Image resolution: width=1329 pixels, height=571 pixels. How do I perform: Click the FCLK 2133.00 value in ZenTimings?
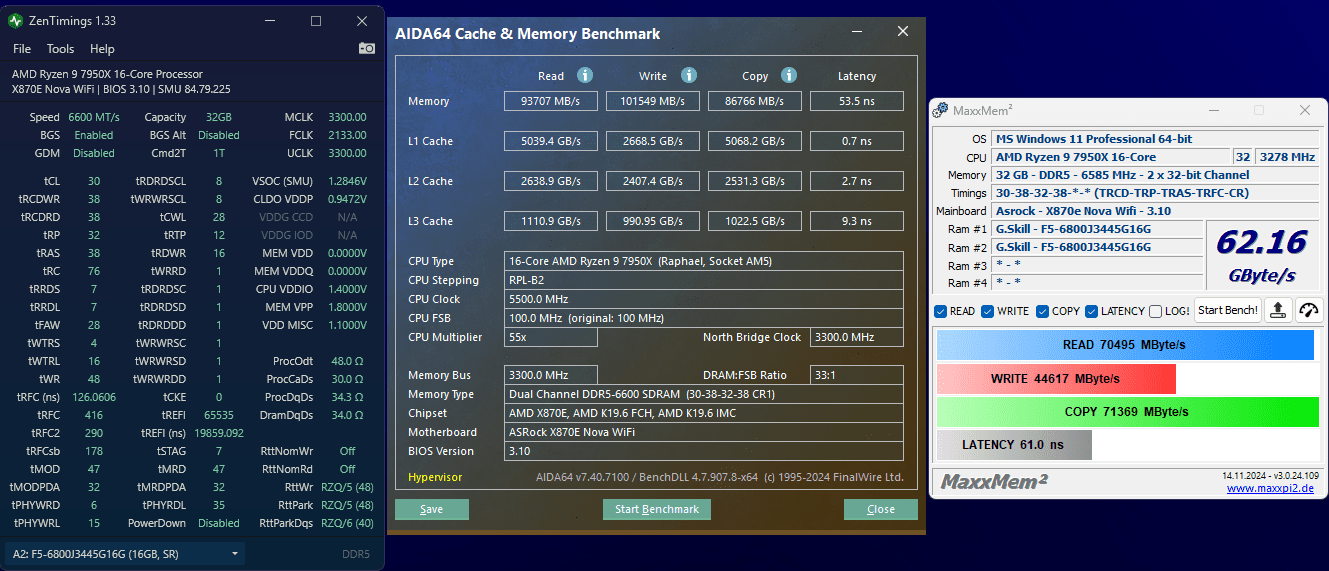[x=347, y=135]
